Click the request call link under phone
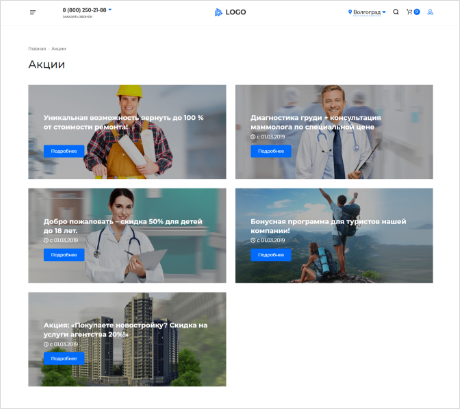This screenshot has height=410, width=460. click(x=77, y=17)
